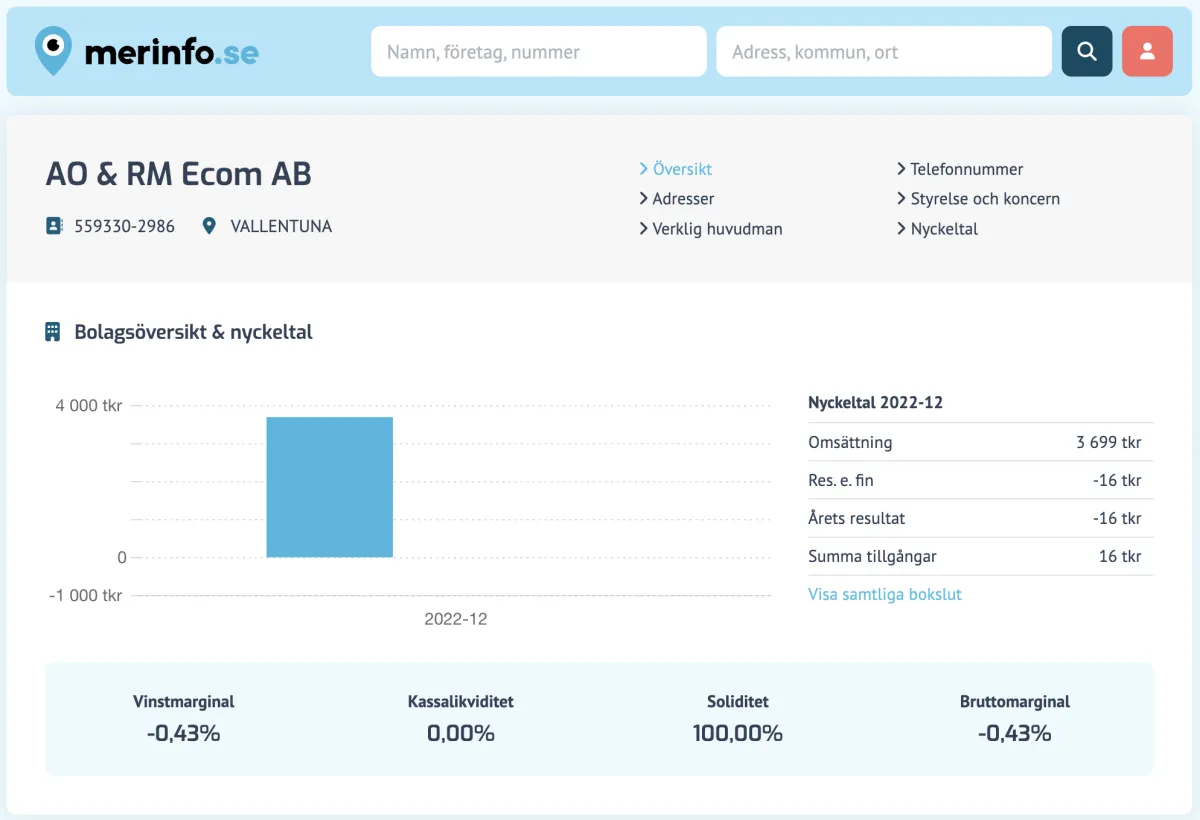Click the 2022-12 revenue bar in chart

point(329,487)
